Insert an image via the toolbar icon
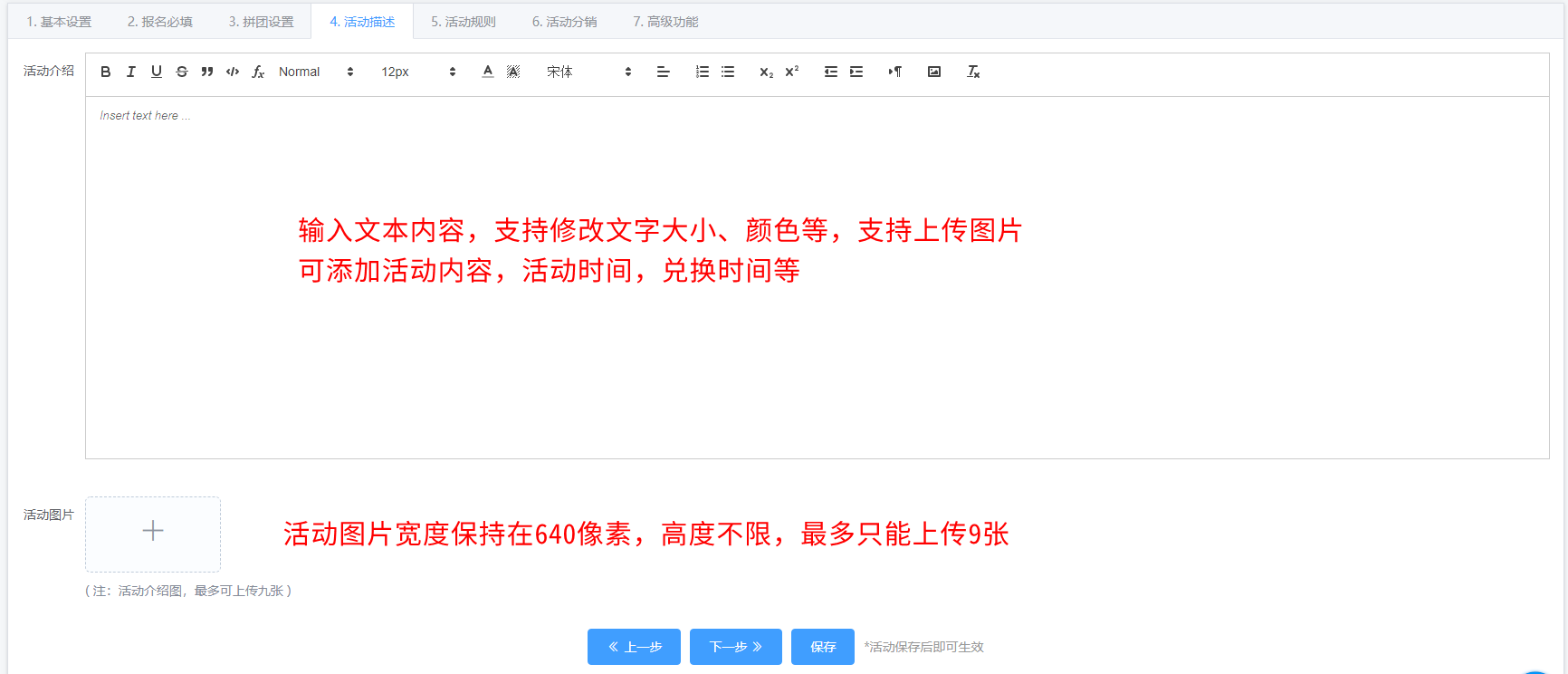Viewport: 1568px width, 674px height. 934,72
